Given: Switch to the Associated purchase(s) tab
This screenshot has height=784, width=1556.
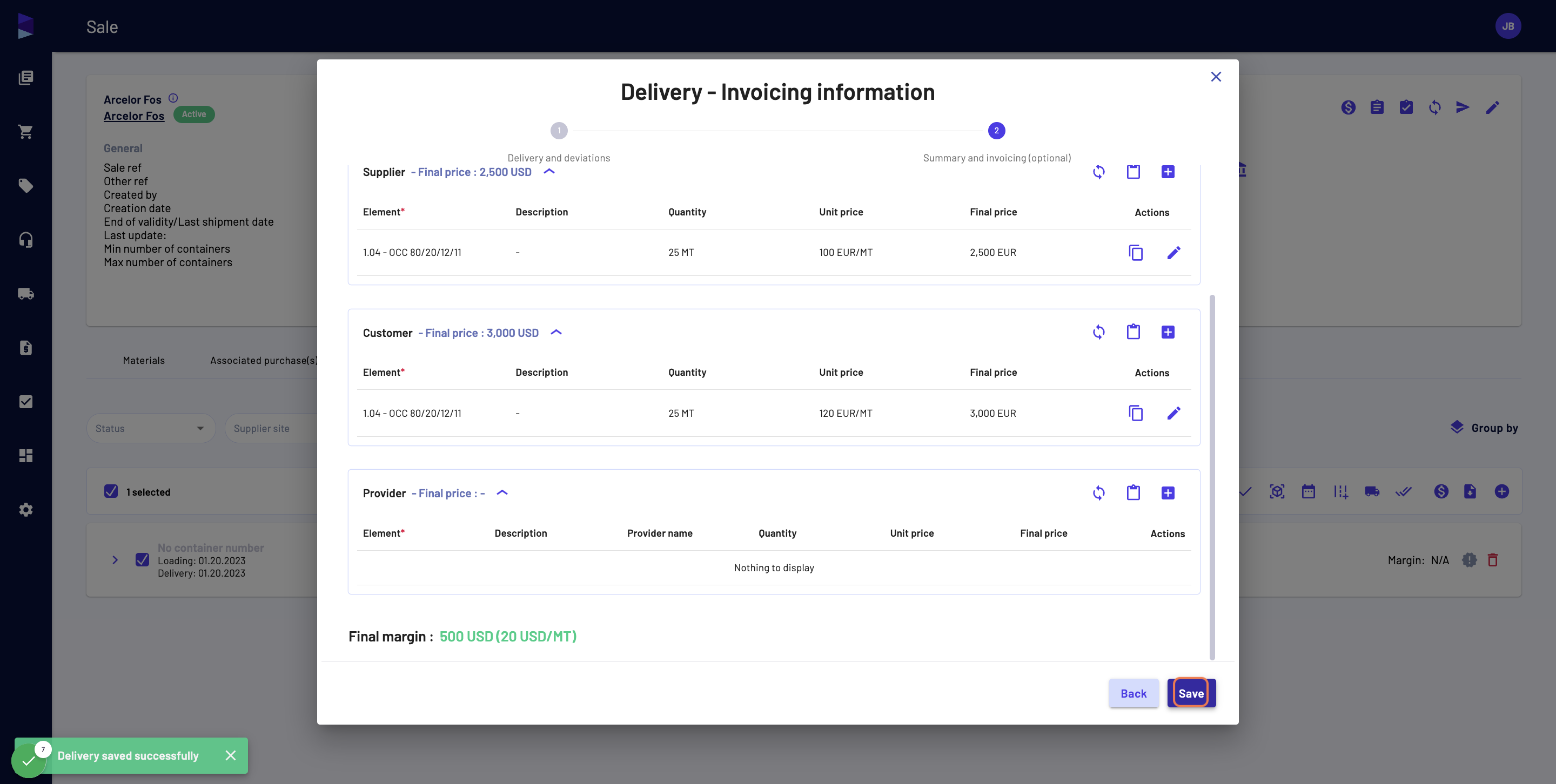Looking at the screenshot, I should pyautogui.click(x=263, y=360).
